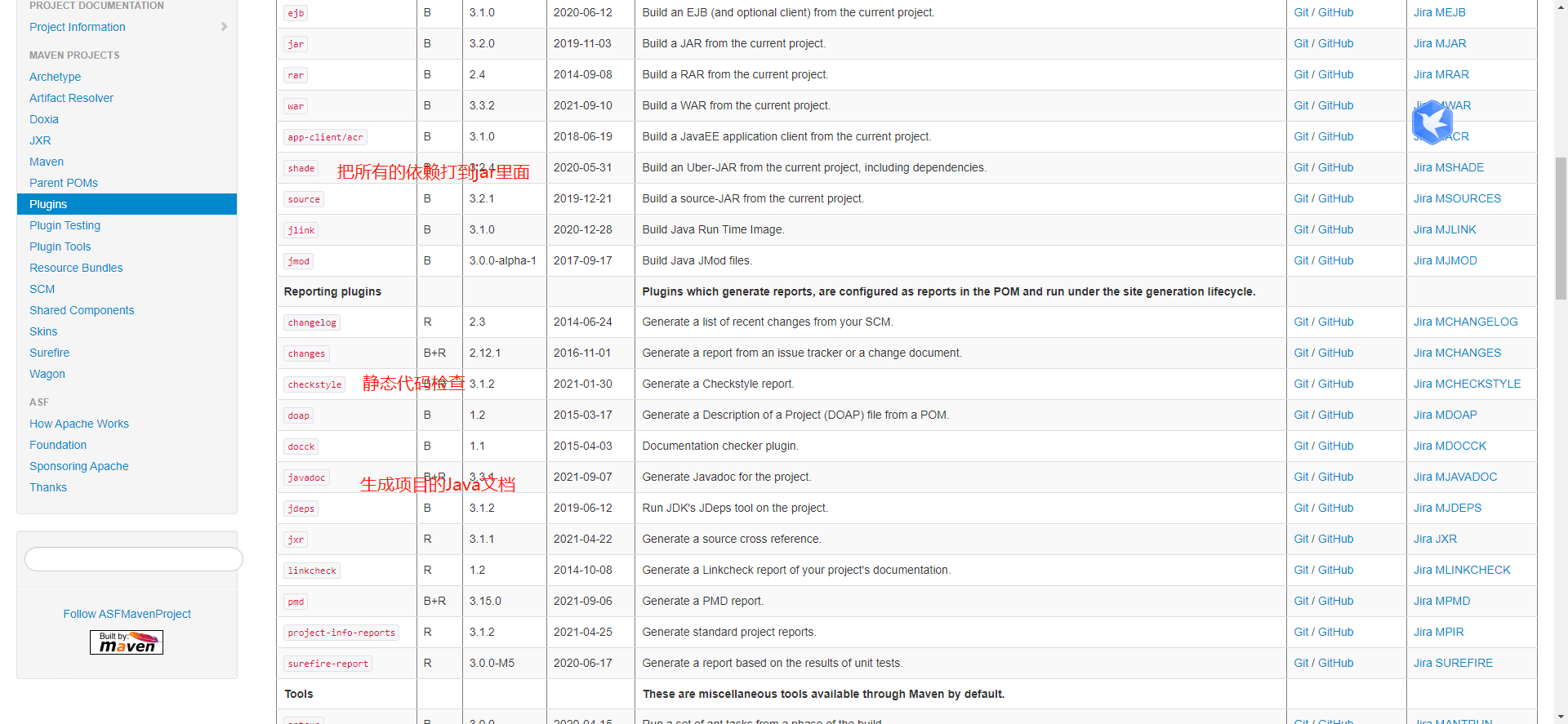This screenshot has width=1568, height=724.
Task: Open SCM sidebar link
Action: [x=42, y=289]
